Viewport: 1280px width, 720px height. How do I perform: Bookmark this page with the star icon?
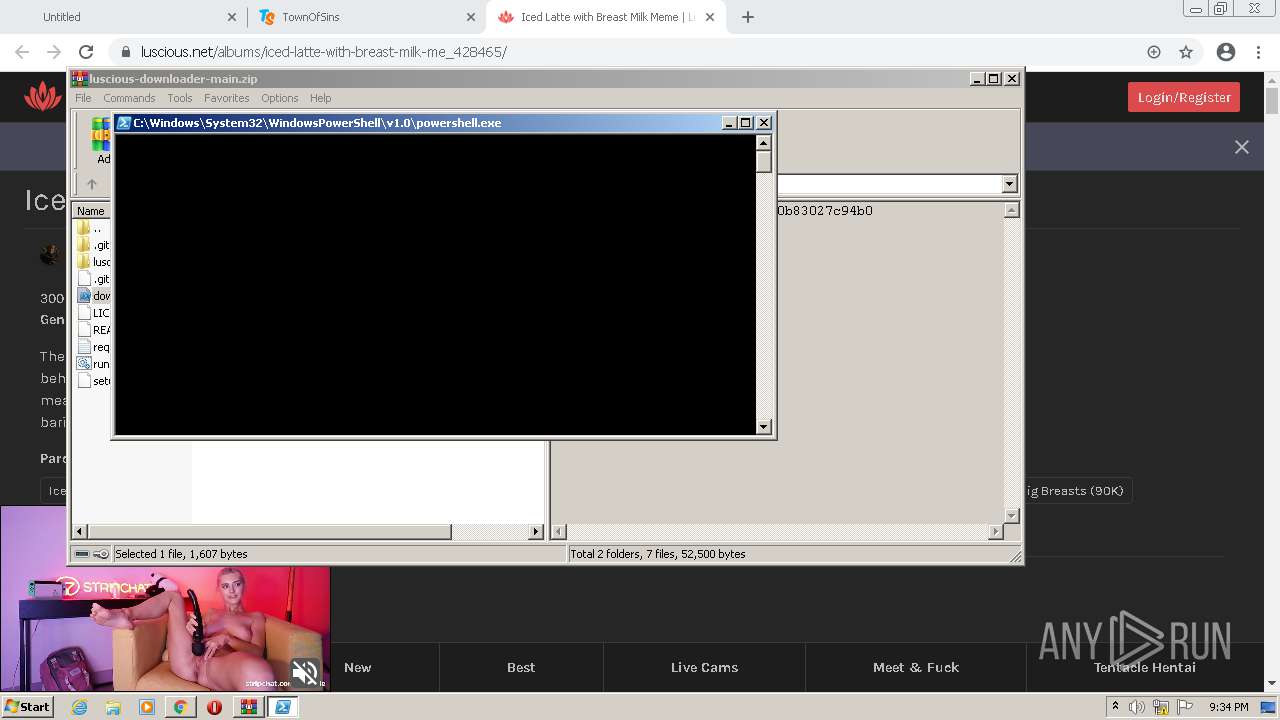tap(1186, 52)
